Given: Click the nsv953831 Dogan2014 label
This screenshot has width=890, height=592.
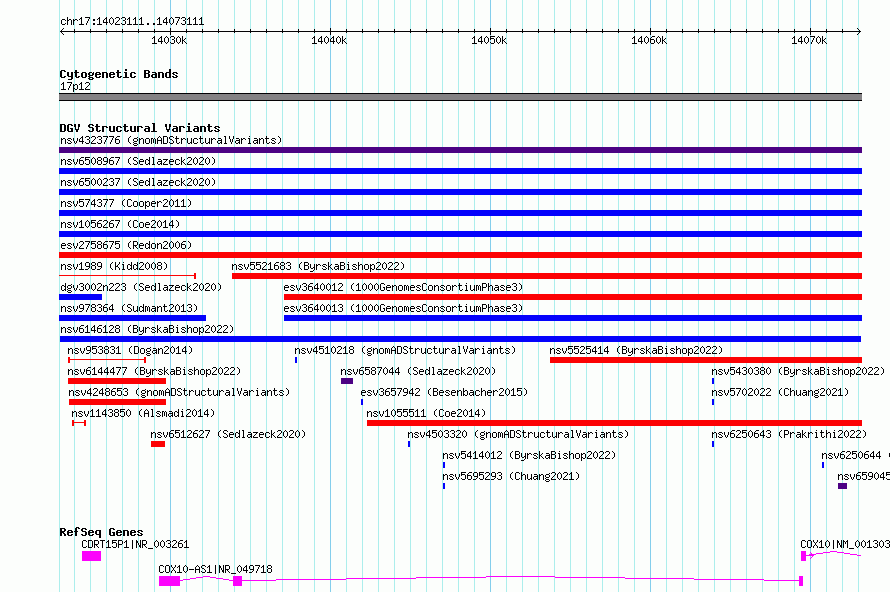Looking at the screenshot, I should (130, 350).
